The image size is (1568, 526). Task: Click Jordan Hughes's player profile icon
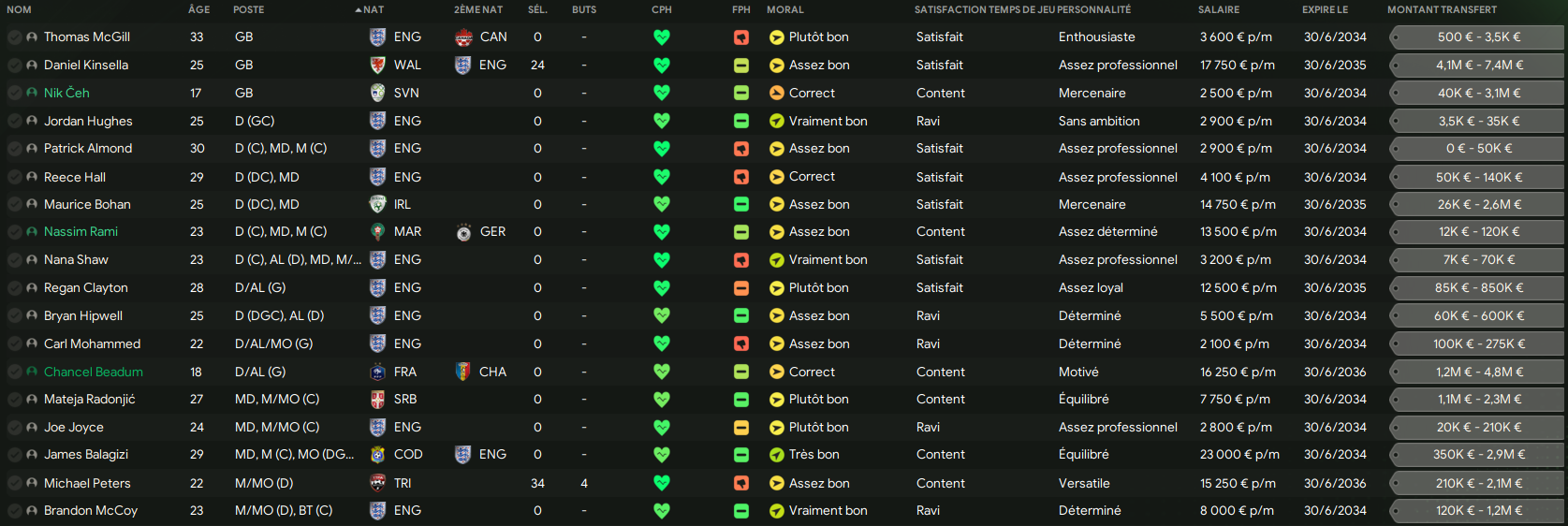tap(32, 122)
